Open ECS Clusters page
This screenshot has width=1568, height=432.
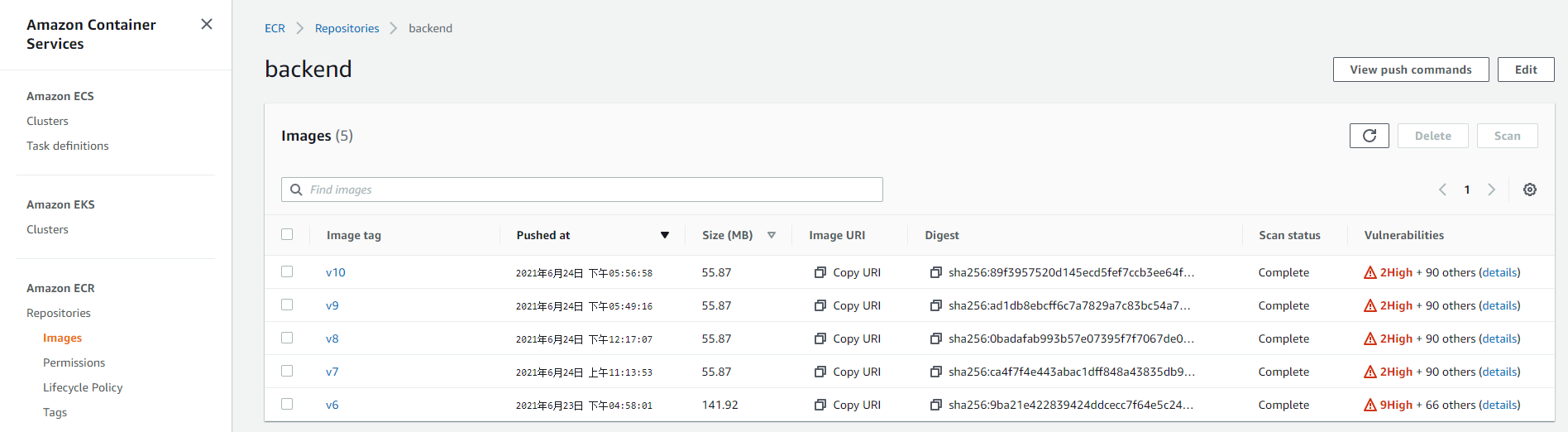[47, 121]
